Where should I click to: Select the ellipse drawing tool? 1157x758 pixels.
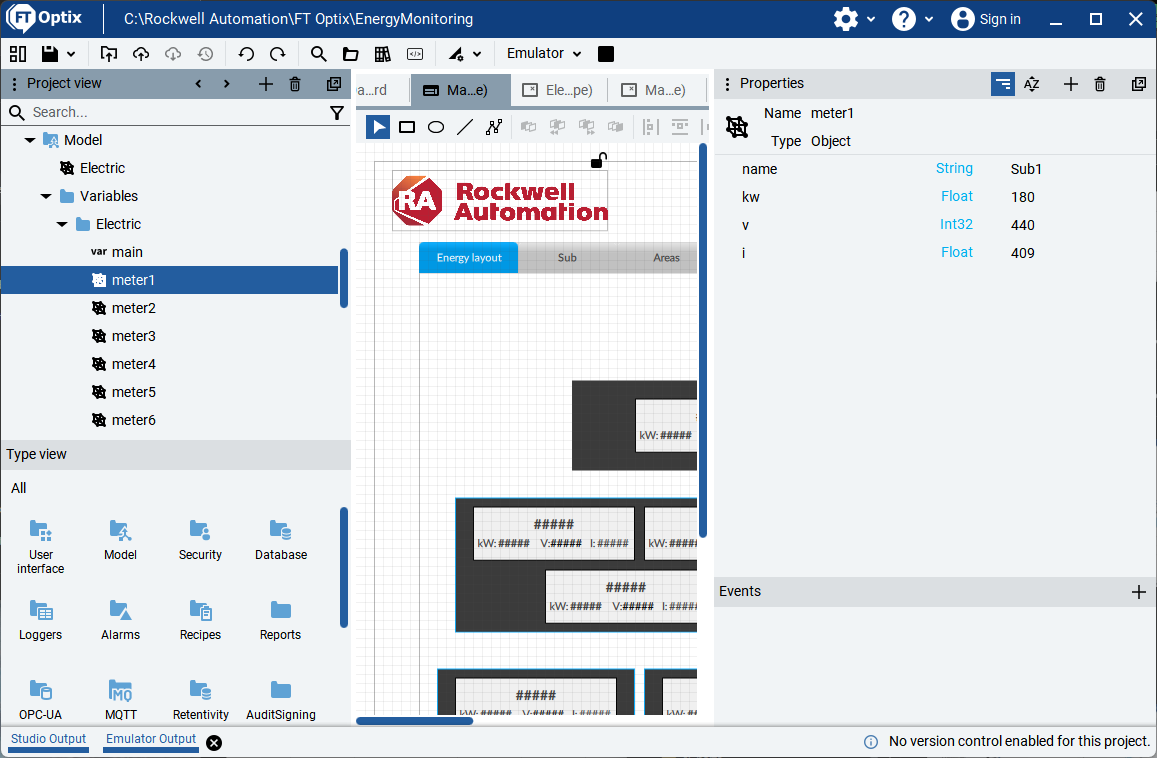436,127
